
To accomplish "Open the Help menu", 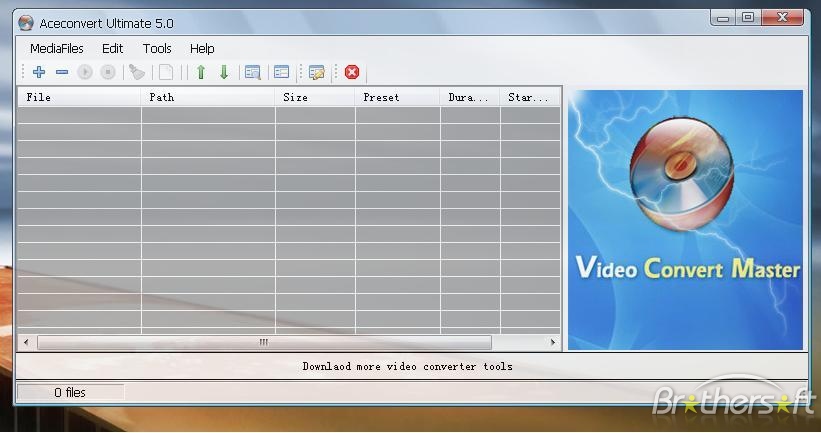I will [x=202, y=49].
